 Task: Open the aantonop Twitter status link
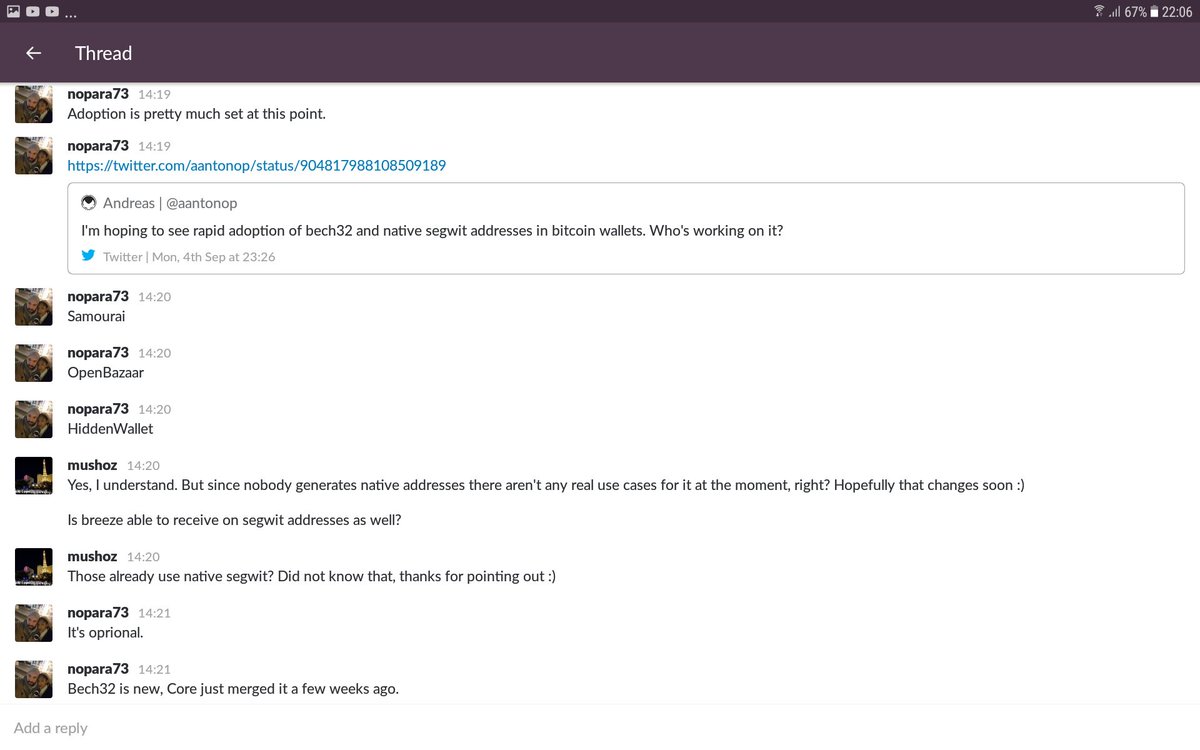coord(256,165)
